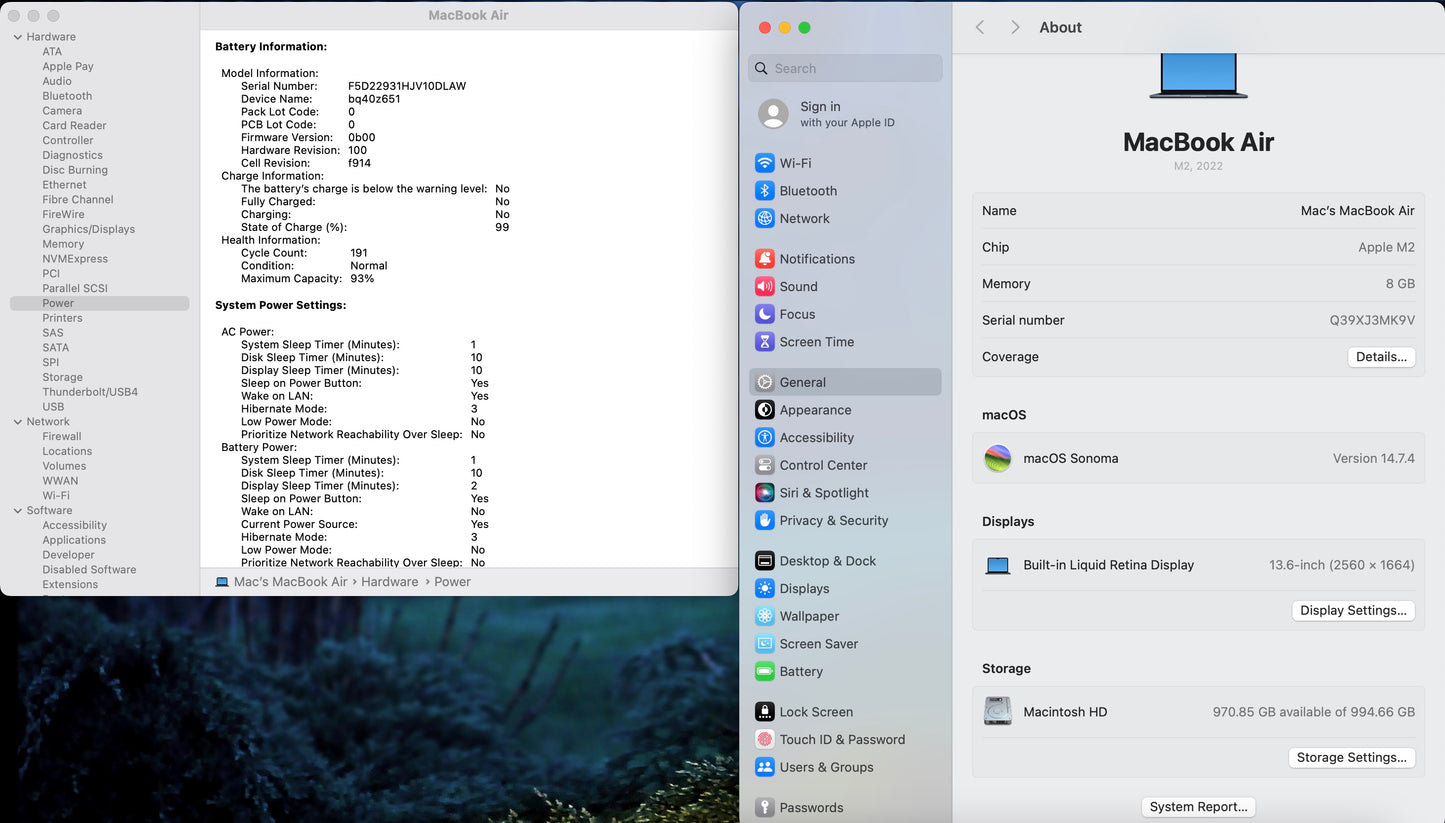This screenshot has height=823, width=1445.
Task: Click the System Report... button
Action: 1198,807
